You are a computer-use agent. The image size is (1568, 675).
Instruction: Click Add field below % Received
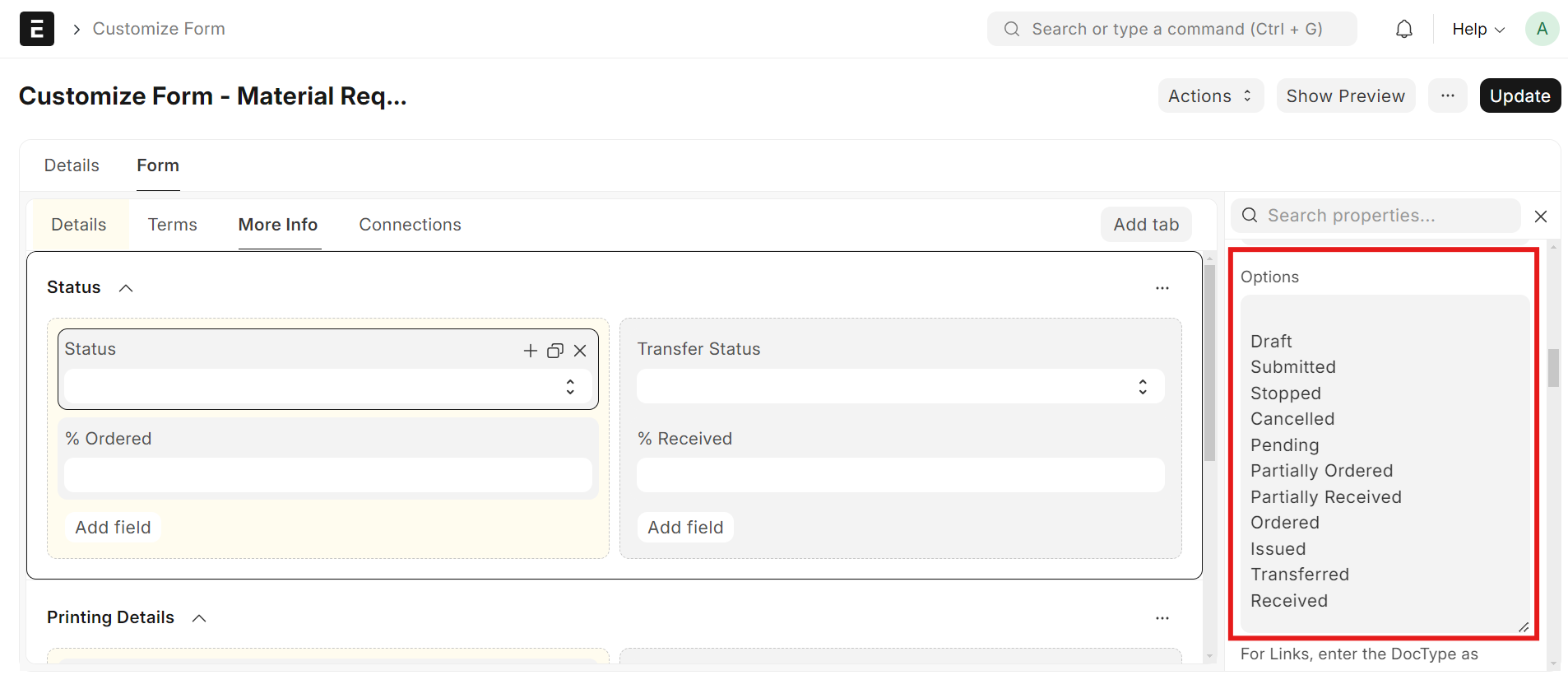coord(684,527)
